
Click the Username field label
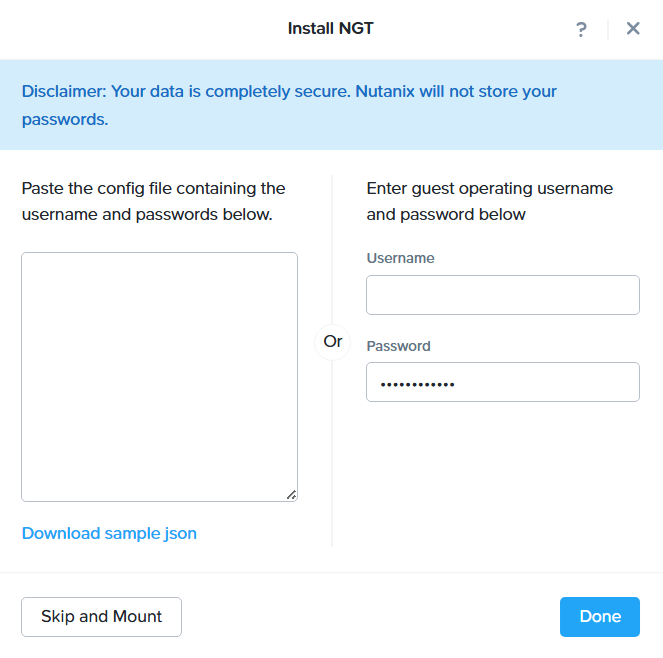coord(400,258)
